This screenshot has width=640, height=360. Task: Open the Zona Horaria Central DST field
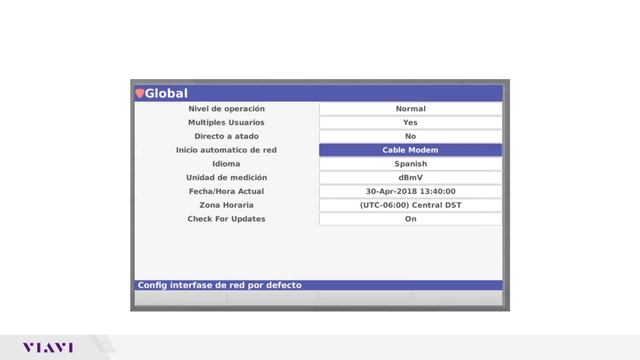tap(410, 205)
